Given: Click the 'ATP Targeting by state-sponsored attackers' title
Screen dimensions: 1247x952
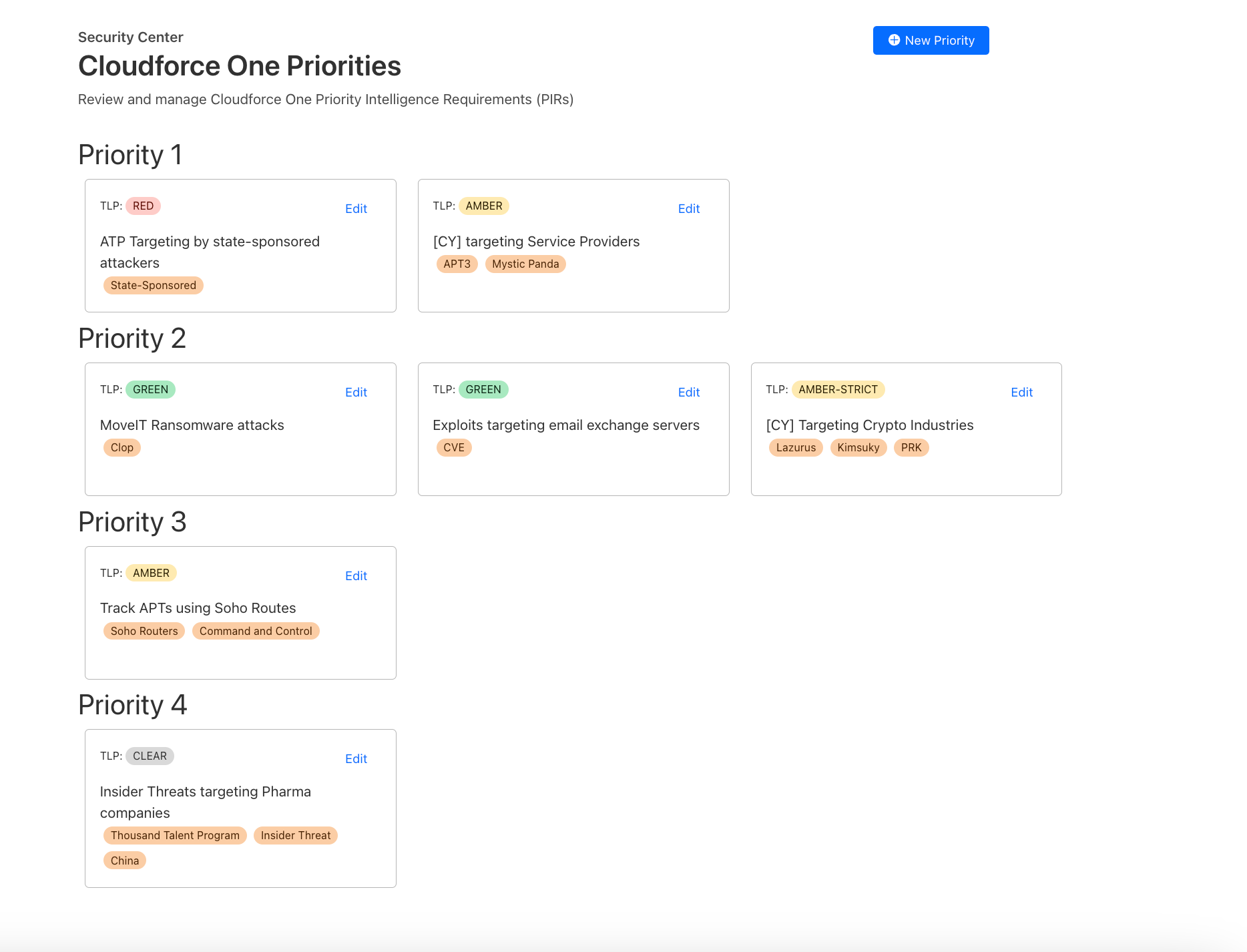Looking at the screenshot, I should (x=210, y=252).
